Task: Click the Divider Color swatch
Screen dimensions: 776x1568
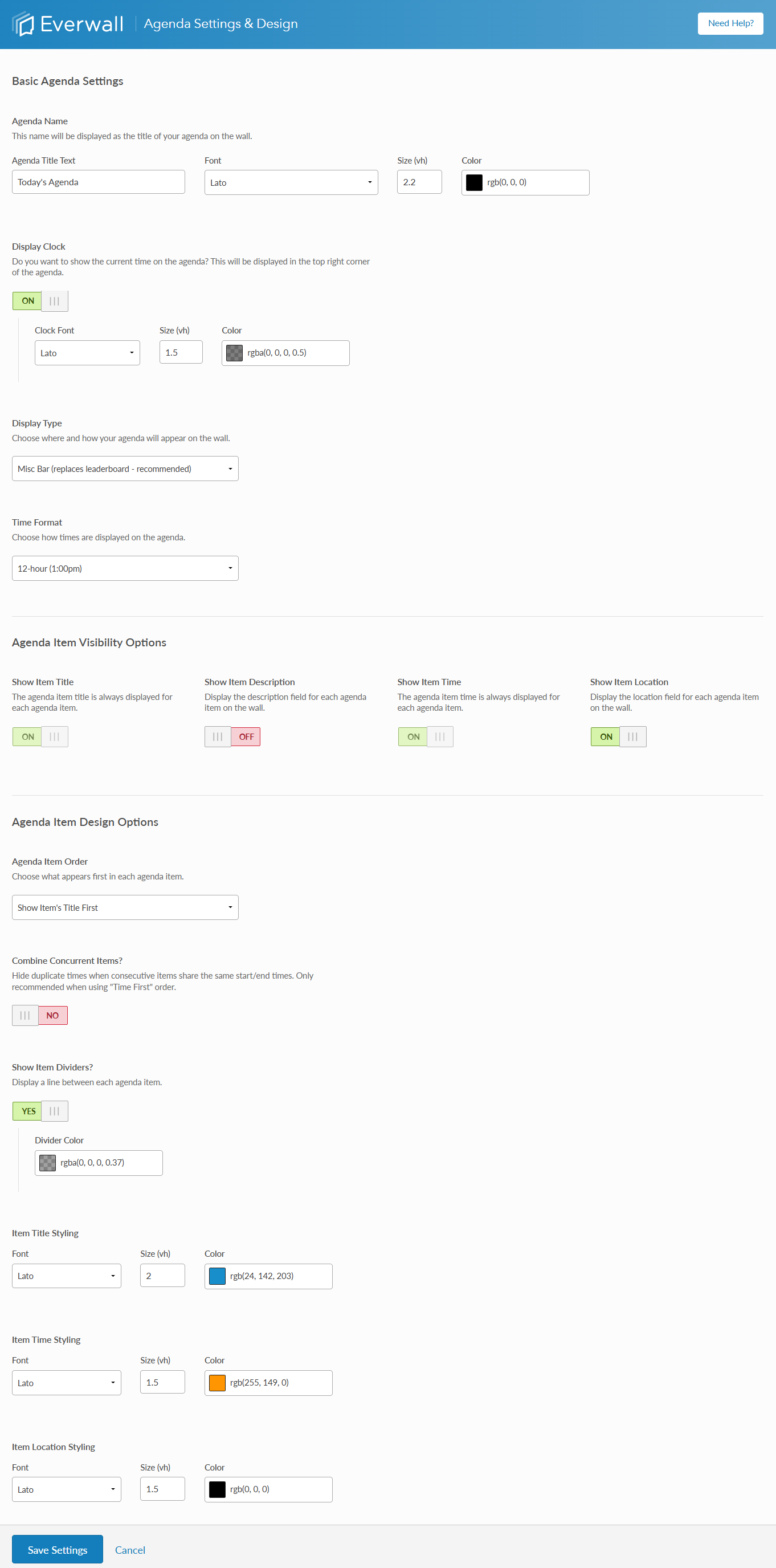Action: (x=47, y=1162)
